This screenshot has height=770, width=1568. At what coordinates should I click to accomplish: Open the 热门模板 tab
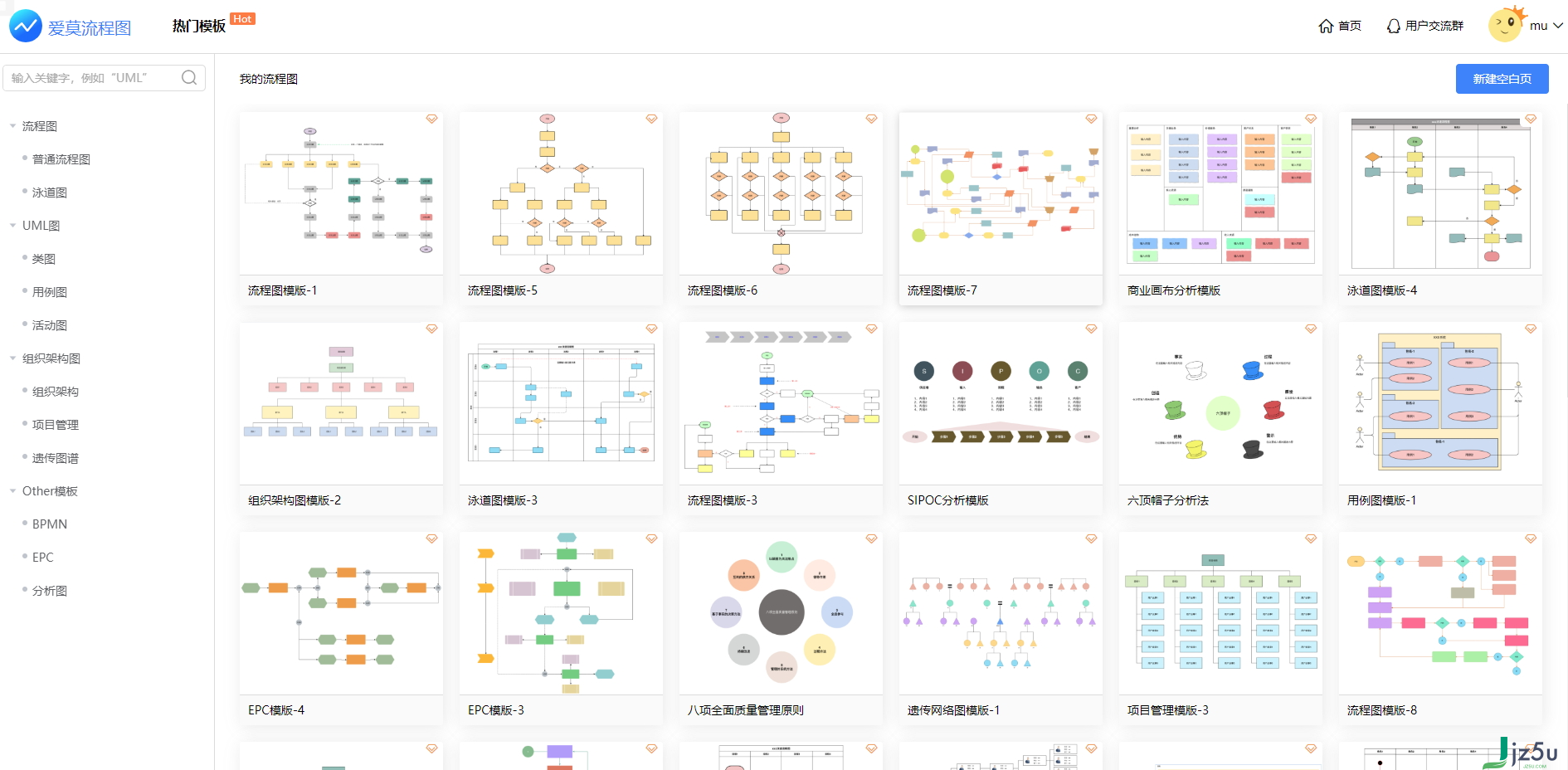199,26
